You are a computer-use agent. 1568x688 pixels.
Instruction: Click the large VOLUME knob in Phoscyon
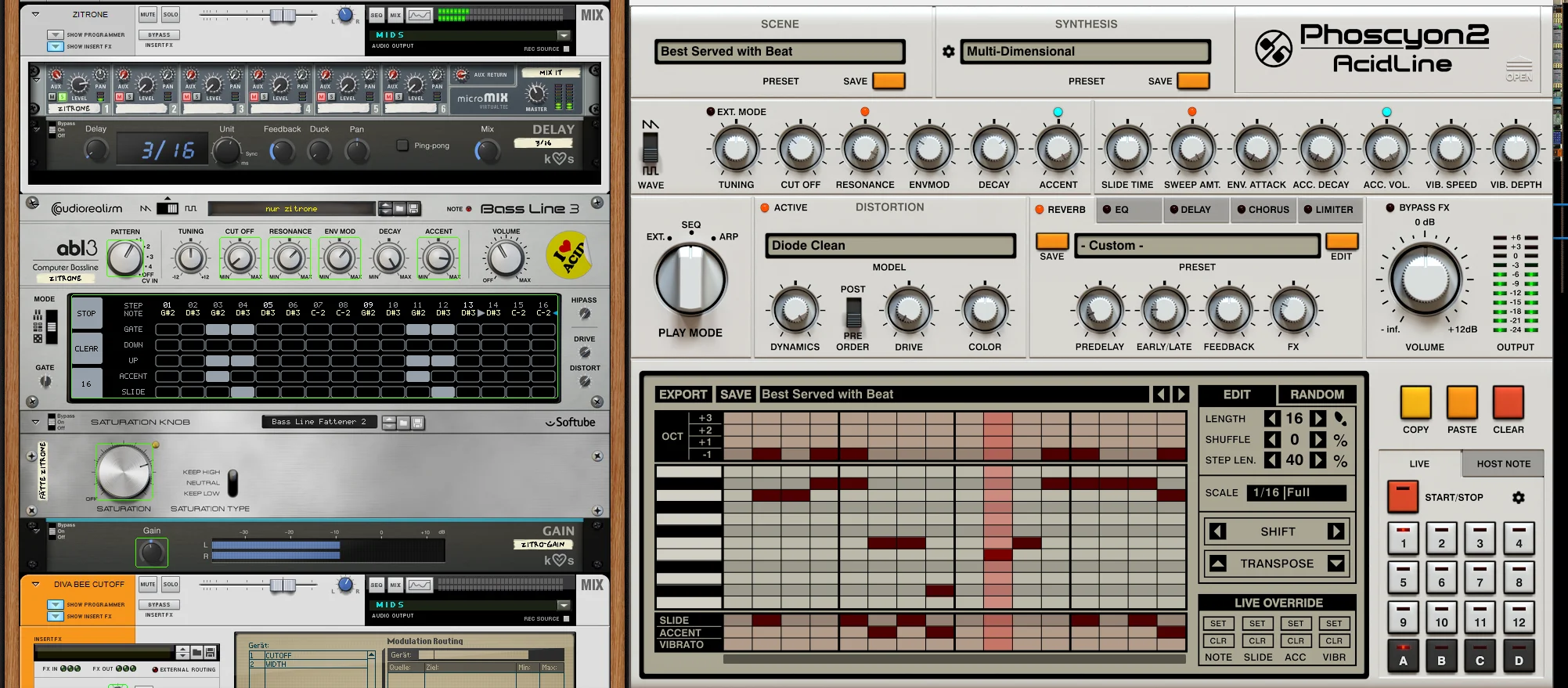tap(1424, 279)
